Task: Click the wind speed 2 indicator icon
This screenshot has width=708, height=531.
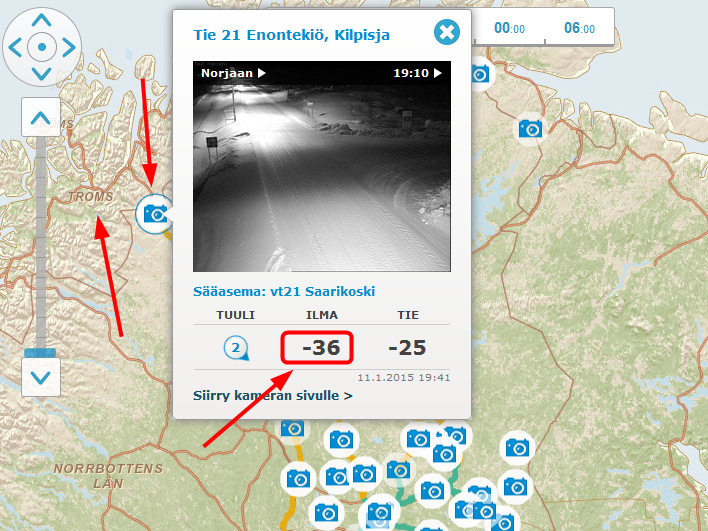Action: pyautogui.click(x=236, y=348)
